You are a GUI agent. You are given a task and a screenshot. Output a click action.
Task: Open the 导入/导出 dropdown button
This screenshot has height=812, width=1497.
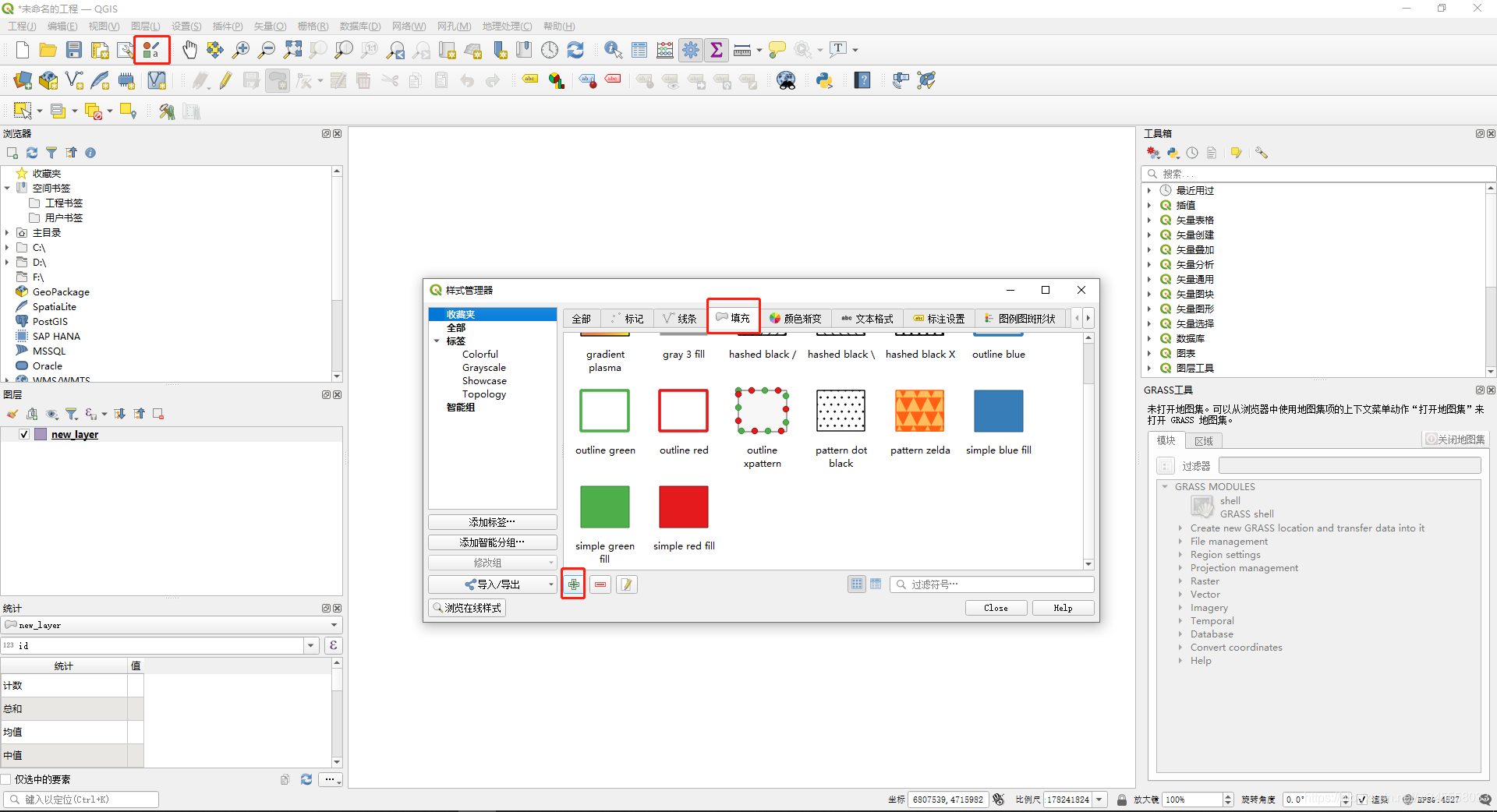[492, 584]
